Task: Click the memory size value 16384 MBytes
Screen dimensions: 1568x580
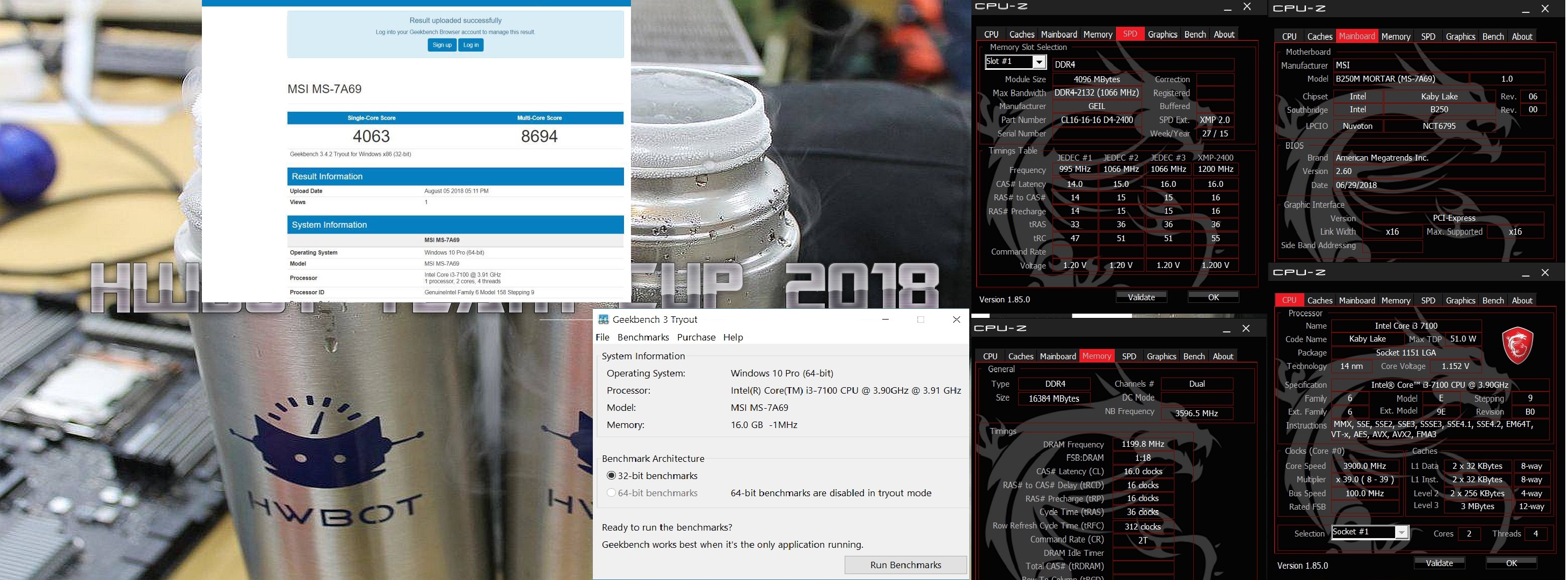Action: coord(1054,398)
